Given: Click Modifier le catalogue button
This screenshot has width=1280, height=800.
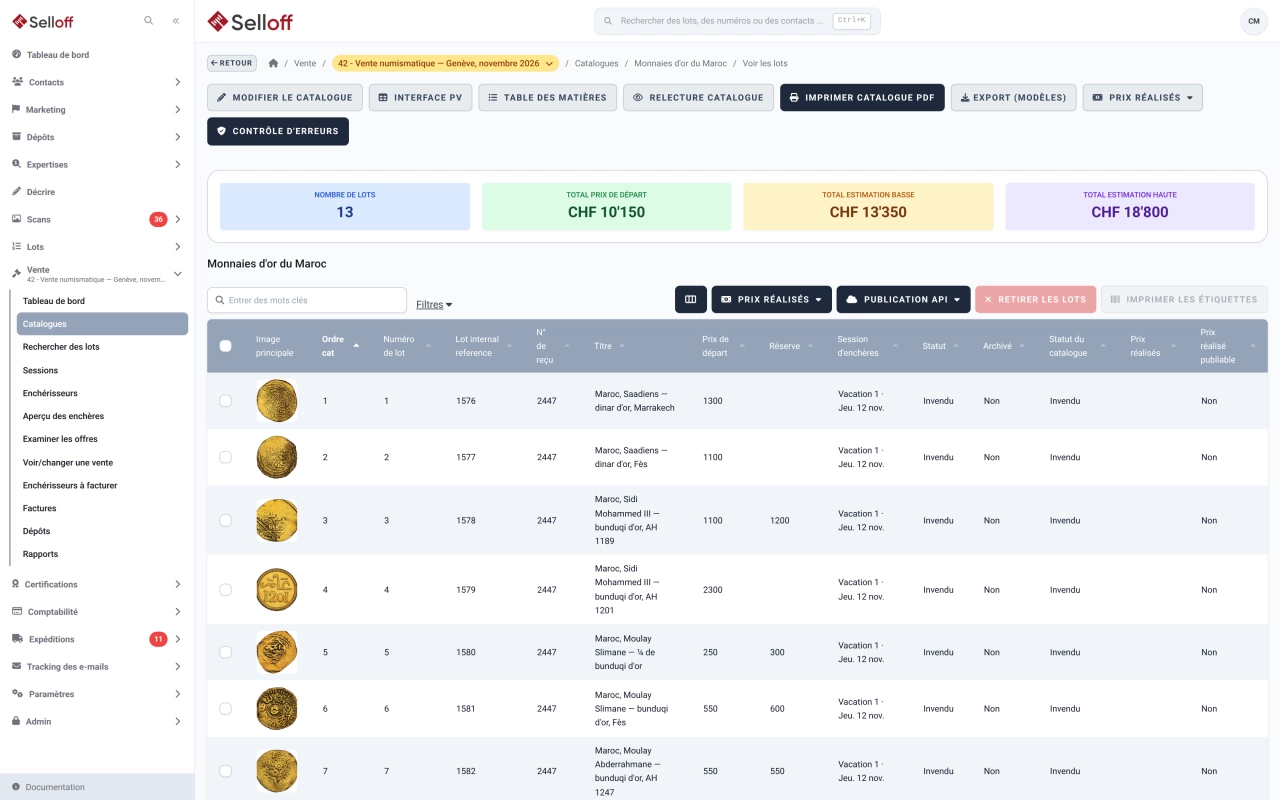Looking at the screenshot, I should [x=285, y=98].
